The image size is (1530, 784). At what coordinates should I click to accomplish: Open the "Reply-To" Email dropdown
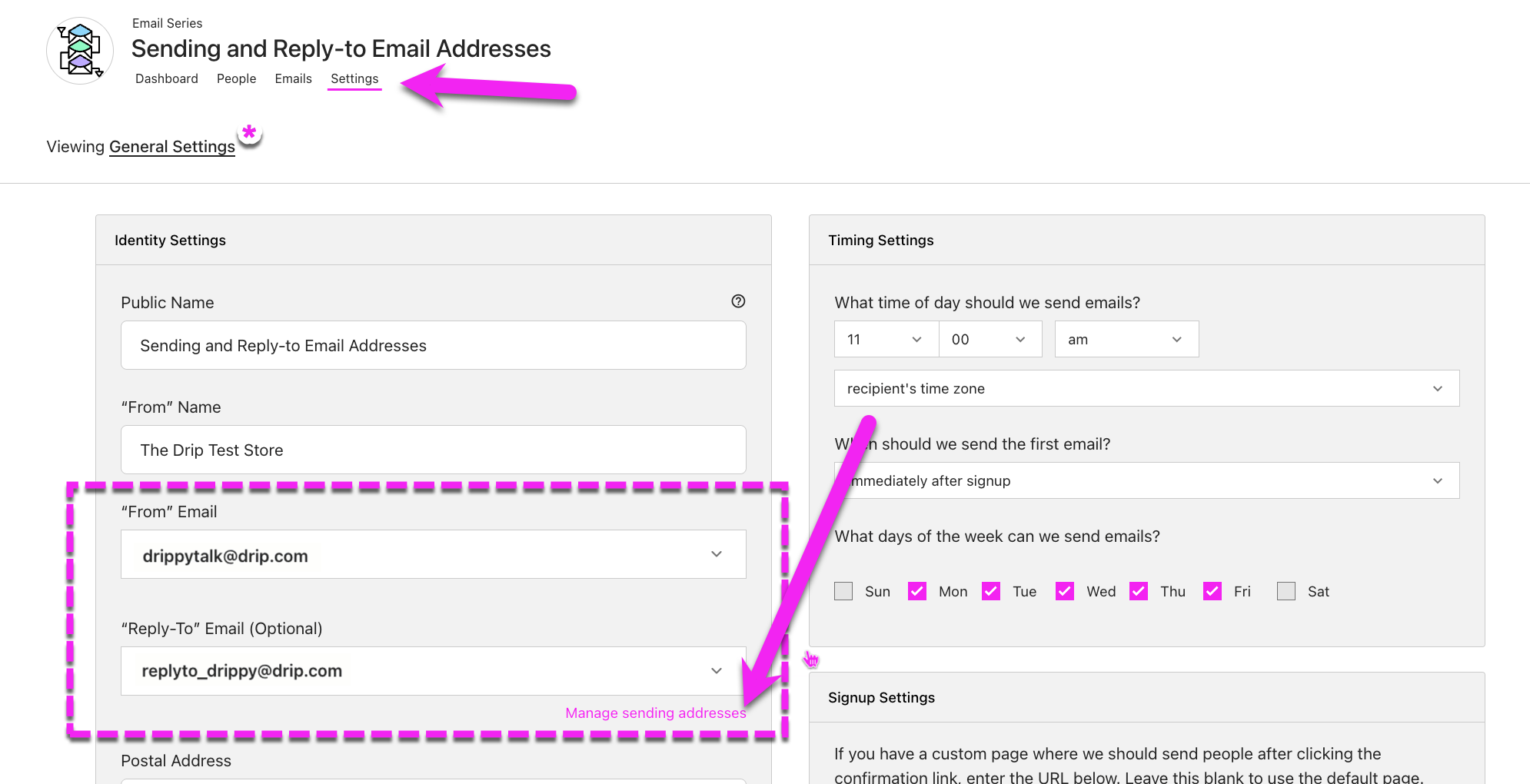click(434, 671)
